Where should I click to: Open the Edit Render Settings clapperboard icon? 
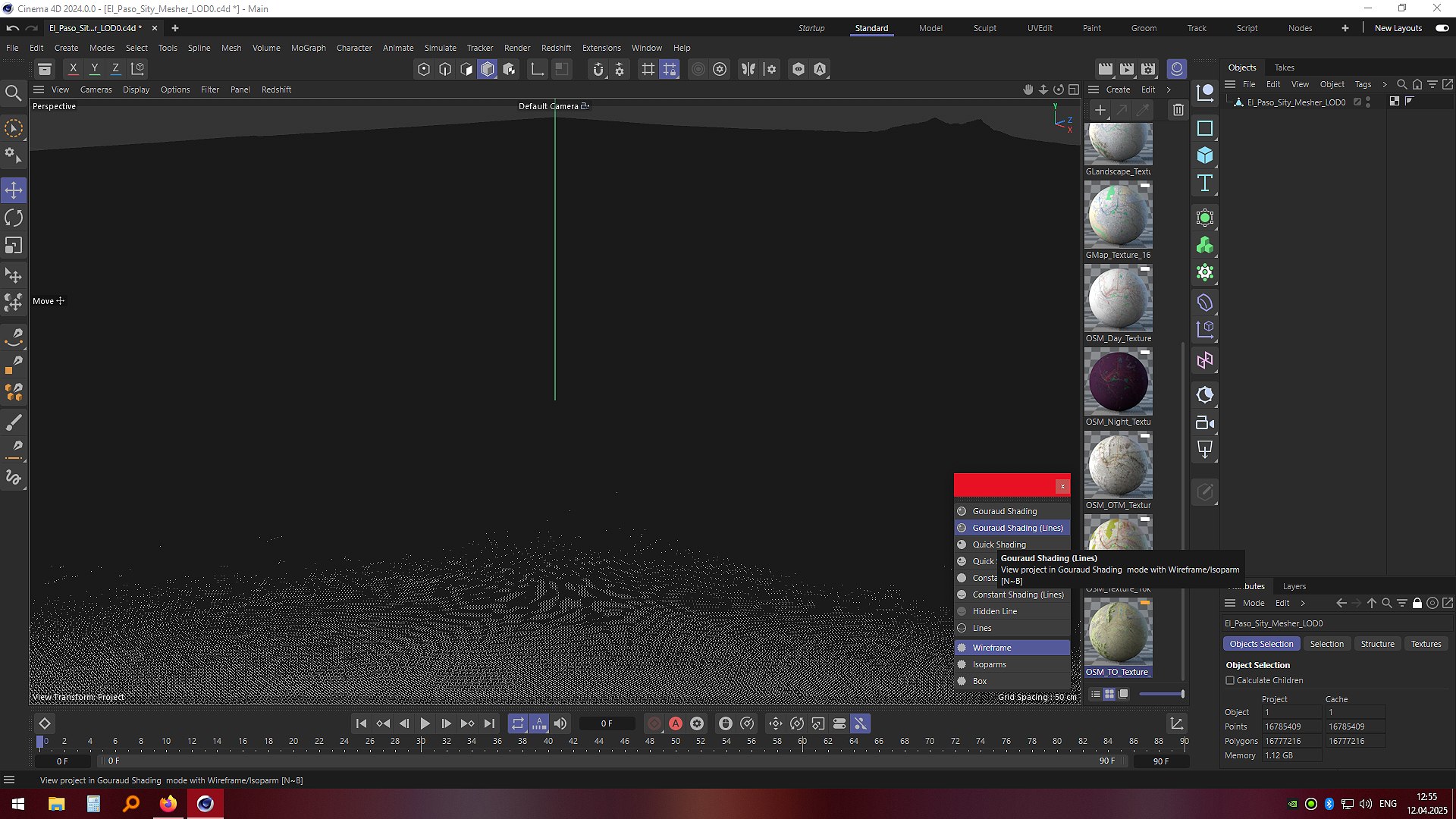(x=1148, y=69)
